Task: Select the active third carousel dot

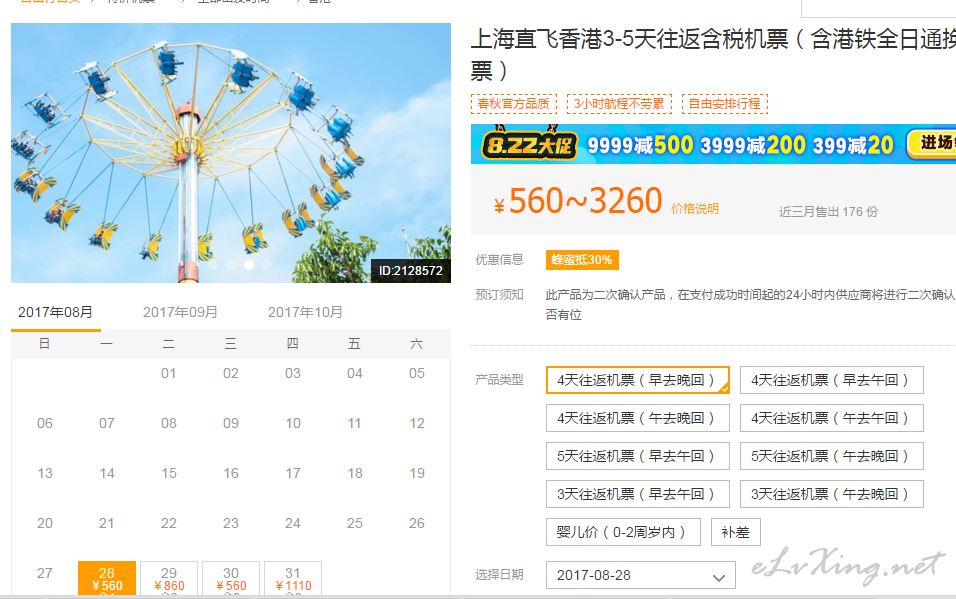Action: tap(249, 265)
